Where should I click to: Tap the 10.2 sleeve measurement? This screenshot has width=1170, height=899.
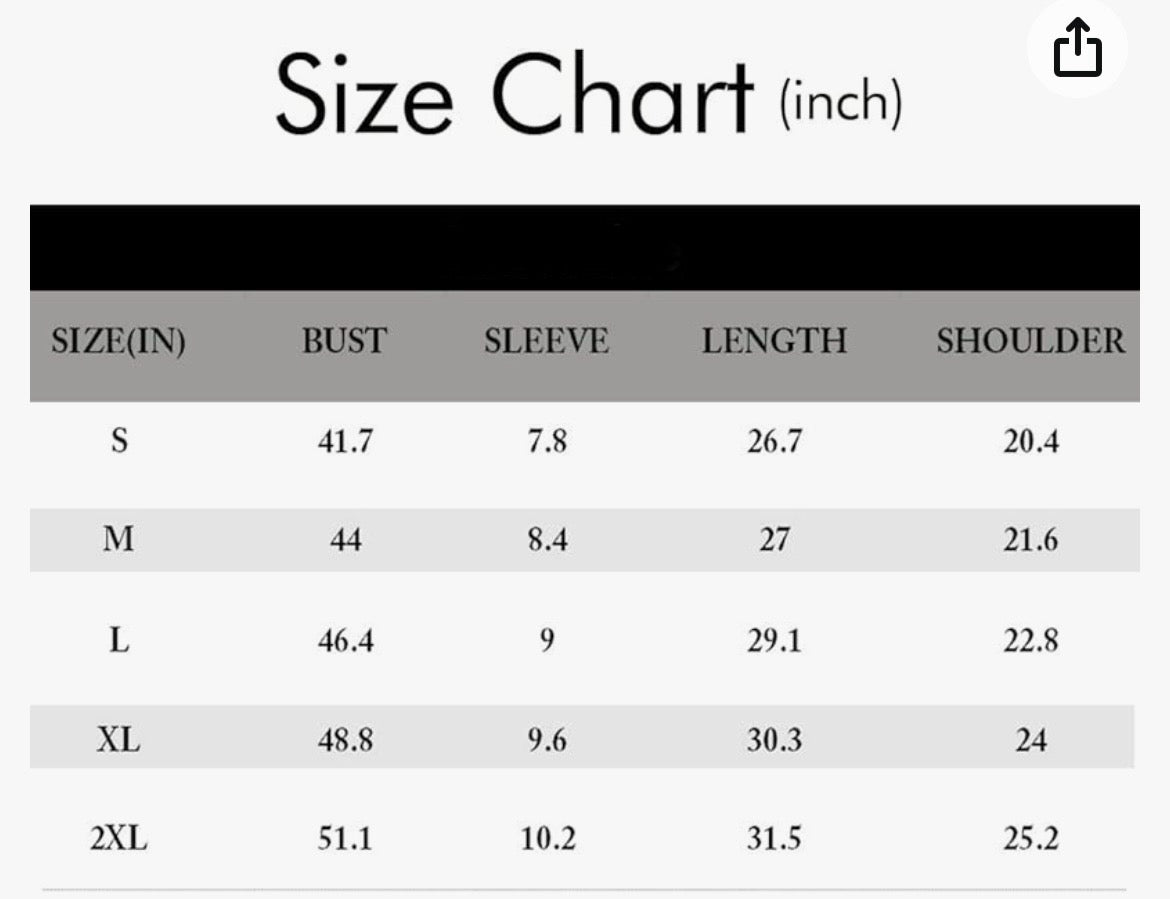548,838
